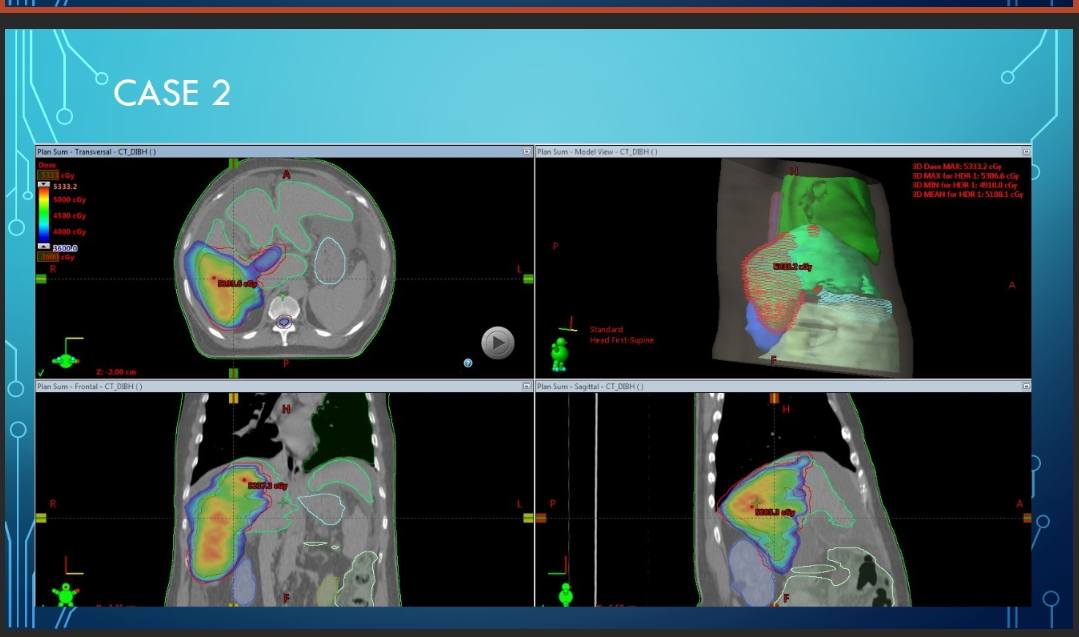Click the yellow plane handle on Frontal view's left edge
This screenshot has width=1079, height=637.
tap(41, 518)
